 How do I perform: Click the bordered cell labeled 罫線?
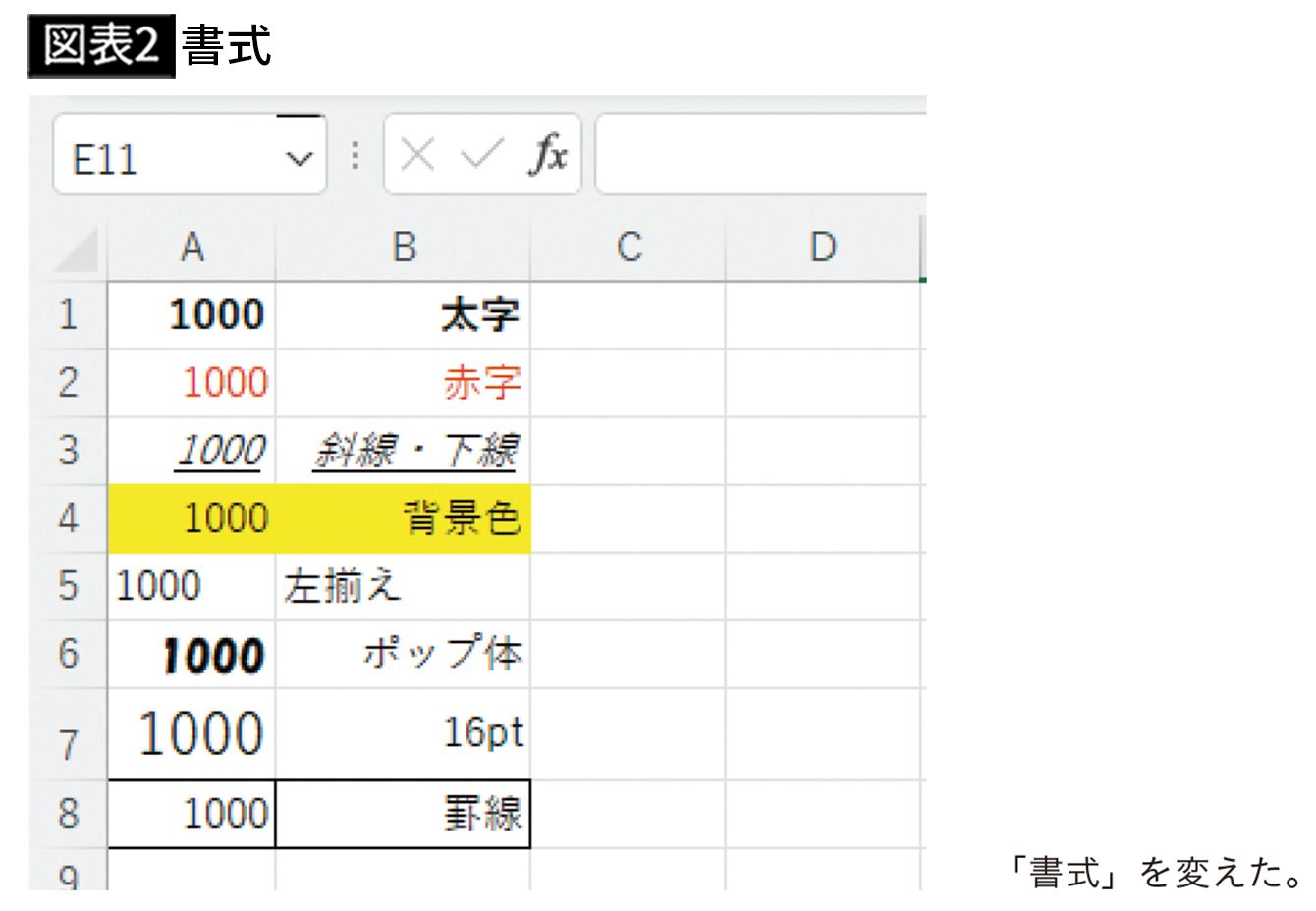point(403,814)
